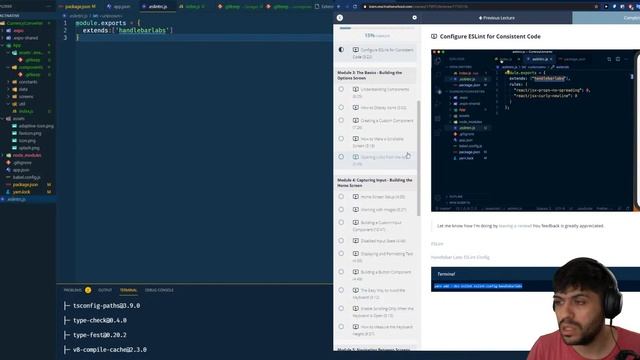The width and height of the screenshot is (640, 360).
Task: Click the course progress bar
Action: click(377, 28)
